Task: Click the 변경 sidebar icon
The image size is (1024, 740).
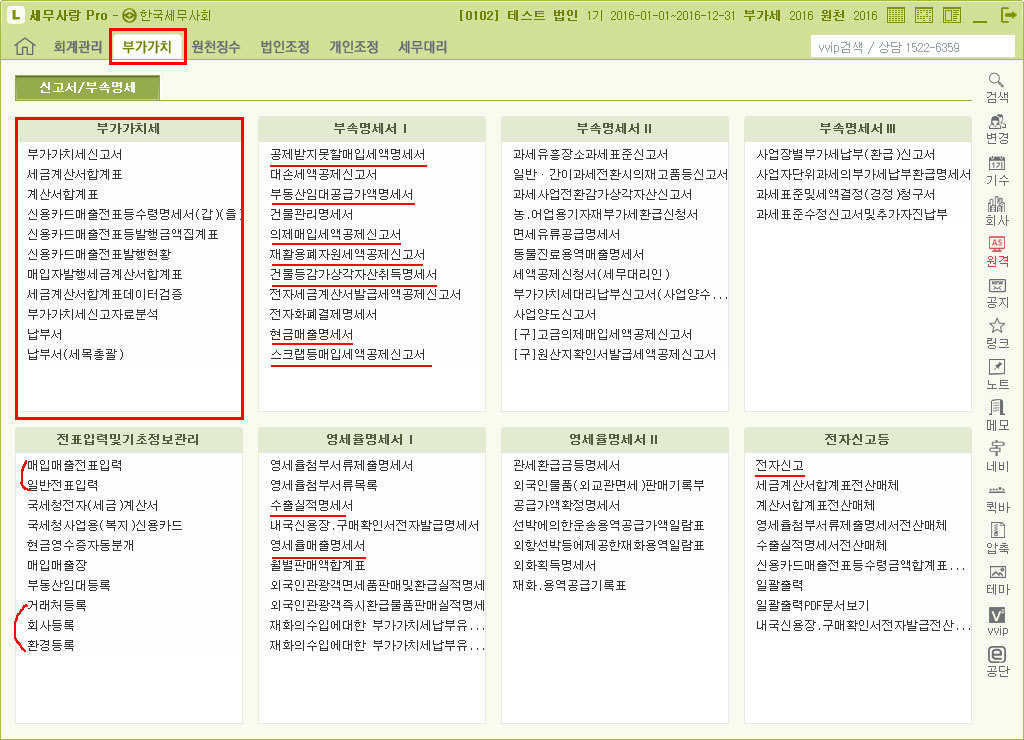Action: click(x=997, y=129)
